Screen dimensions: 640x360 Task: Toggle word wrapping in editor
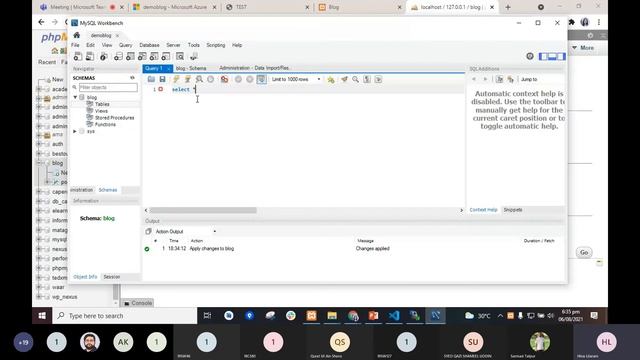[x=378, y=79]
